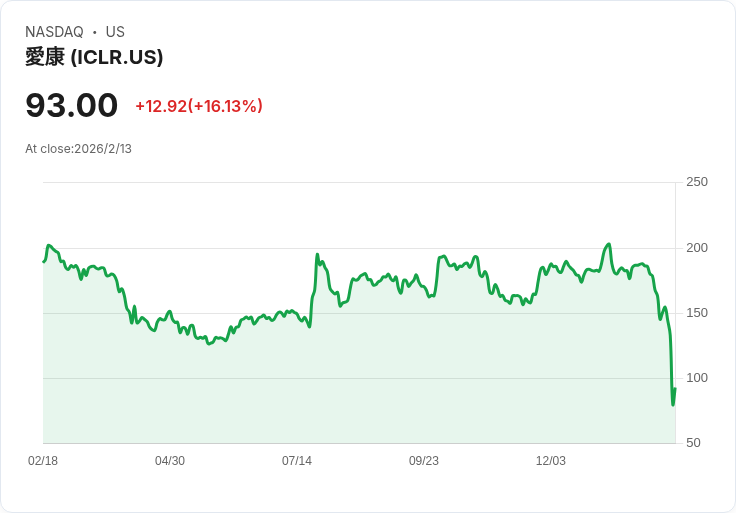The height and width of the screenshot is (513, 736).
Task: Select the 07/14 date on x-axis
Action: pos(297,461)
